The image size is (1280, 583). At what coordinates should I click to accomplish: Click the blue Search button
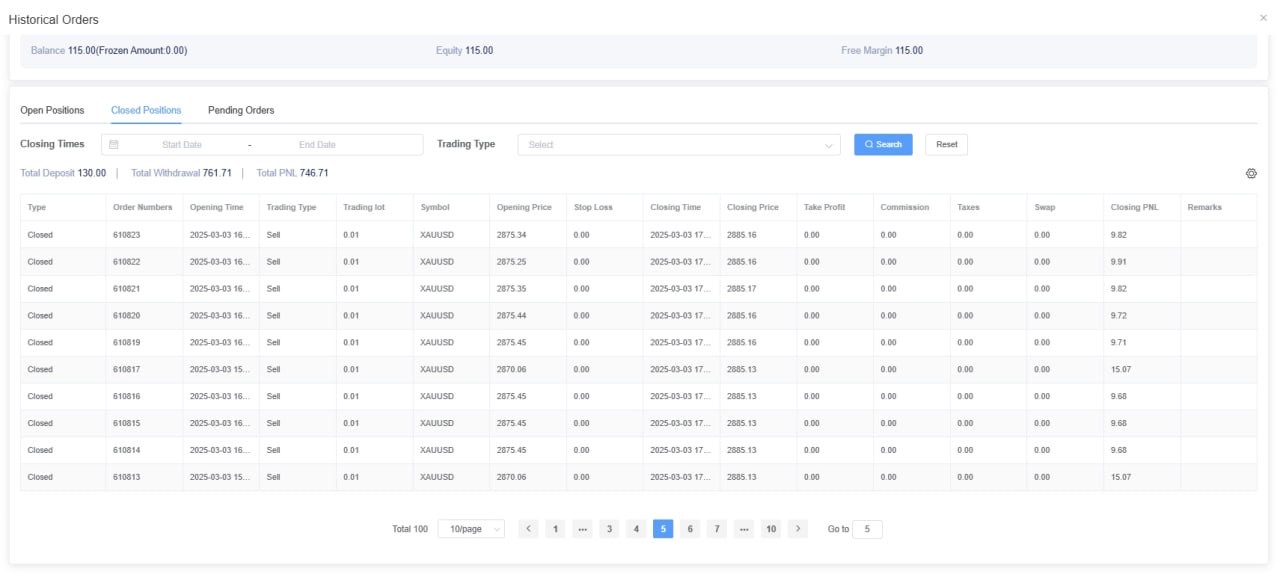(883, 145)
